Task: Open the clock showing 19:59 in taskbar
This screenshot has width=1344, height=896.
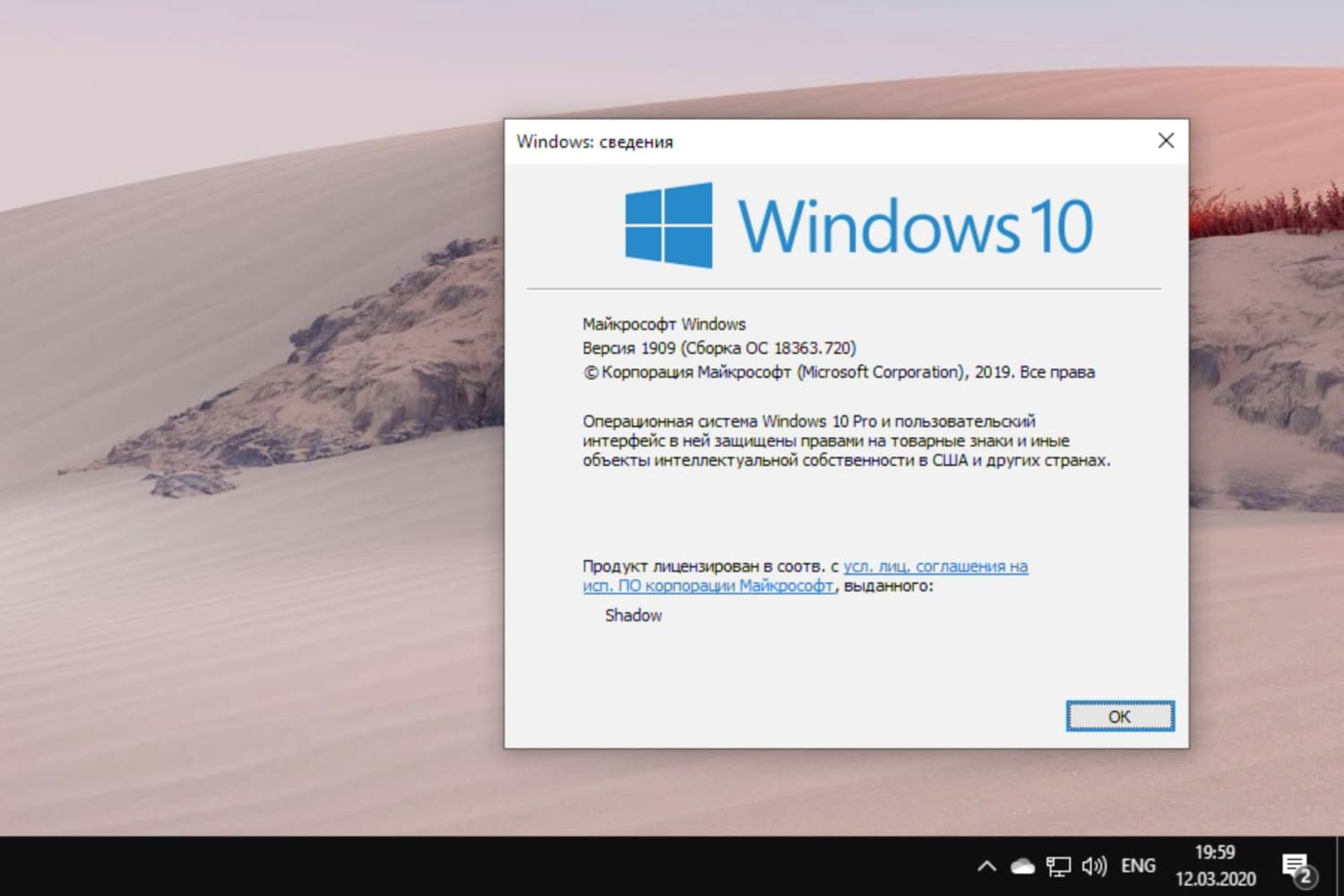Action: point(1216,854)
